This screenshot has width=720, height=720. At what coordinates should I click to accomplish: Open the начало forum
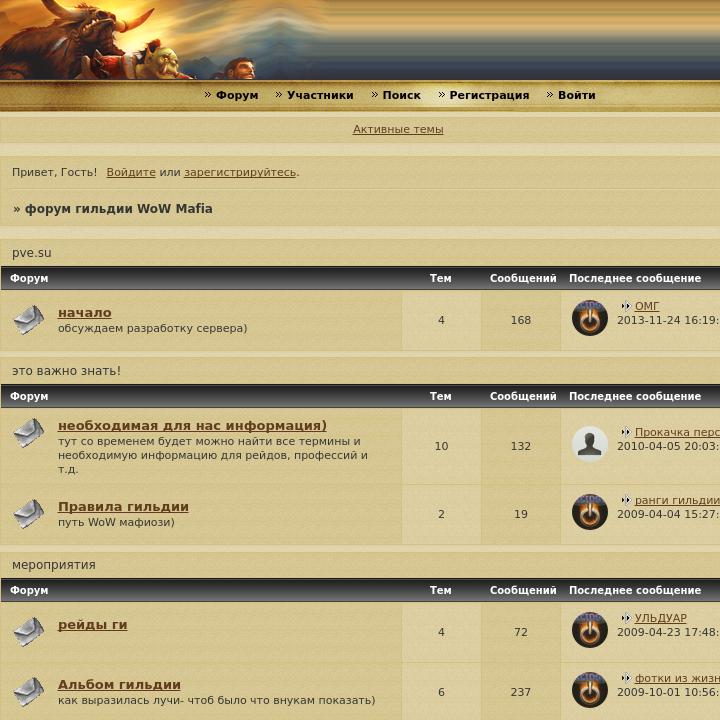[84, 313]
